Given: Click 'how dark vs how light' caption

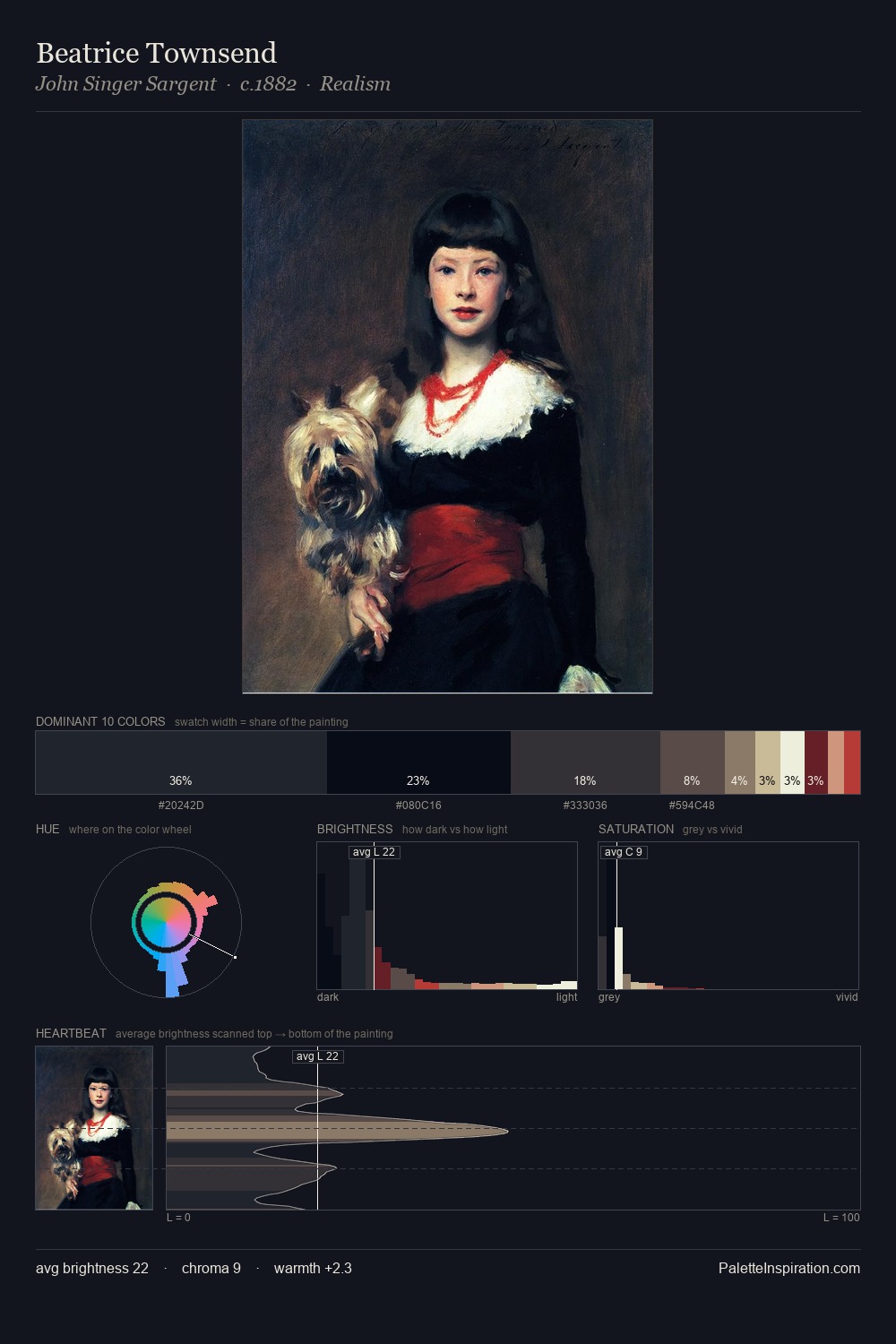Looking at the screenshot, I should 454,830.
